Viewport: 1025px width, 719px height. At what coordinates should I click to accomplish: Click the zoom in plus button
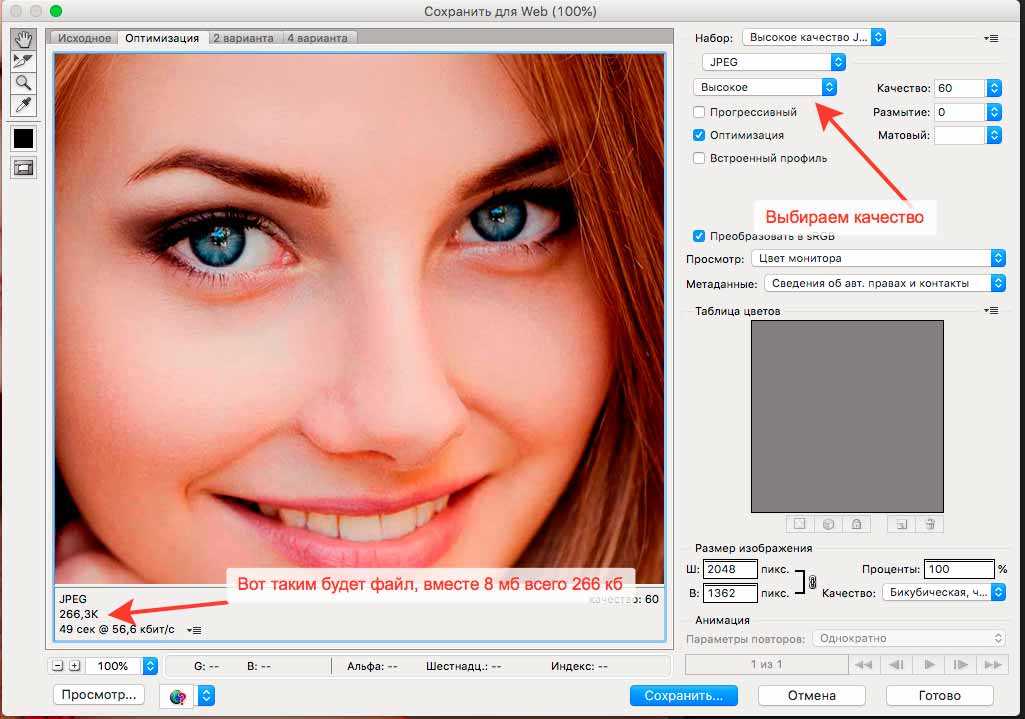[x=75, y=666]
